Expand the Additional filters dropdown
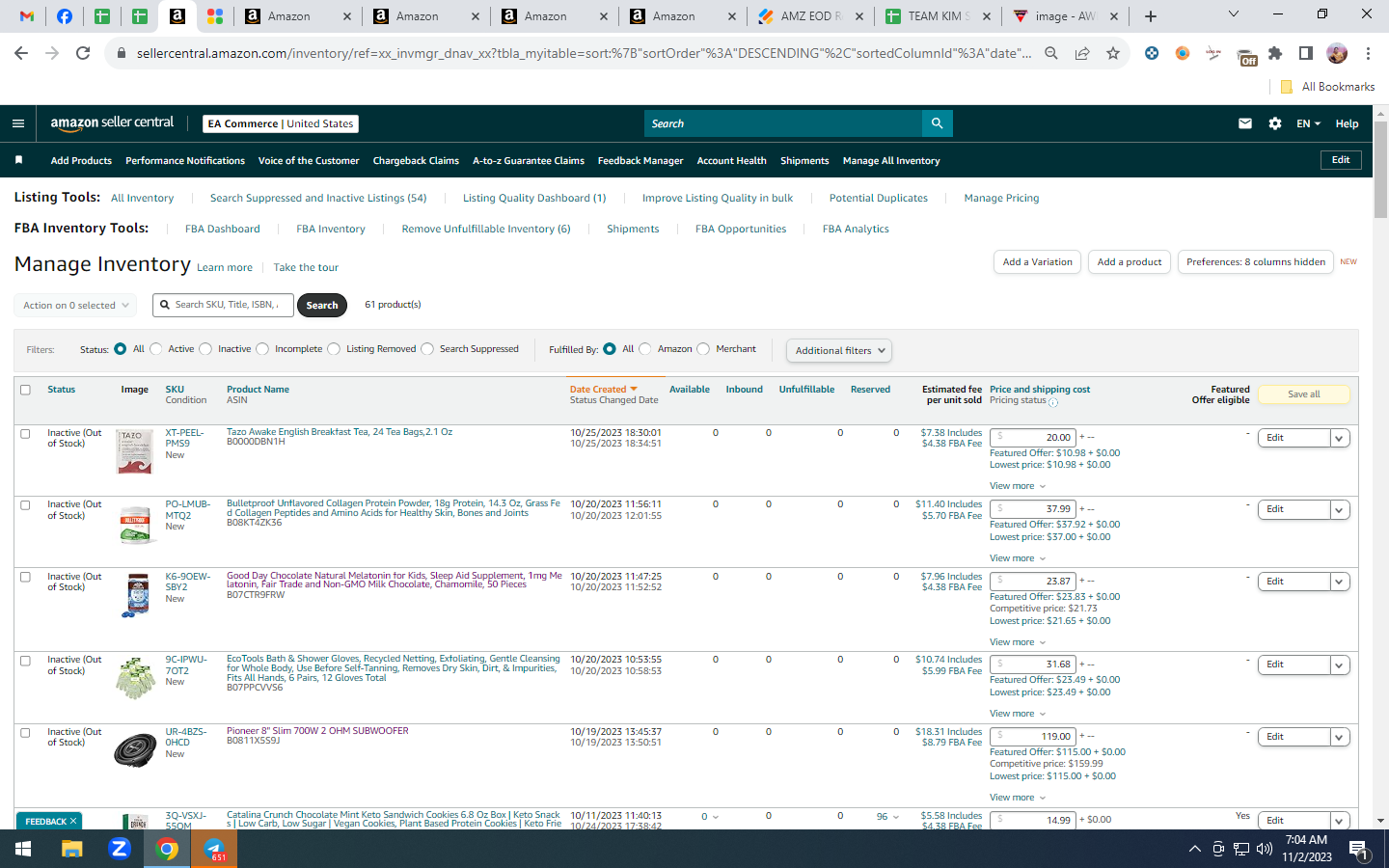Screen dimensions: 1389x868 point(839,350)
